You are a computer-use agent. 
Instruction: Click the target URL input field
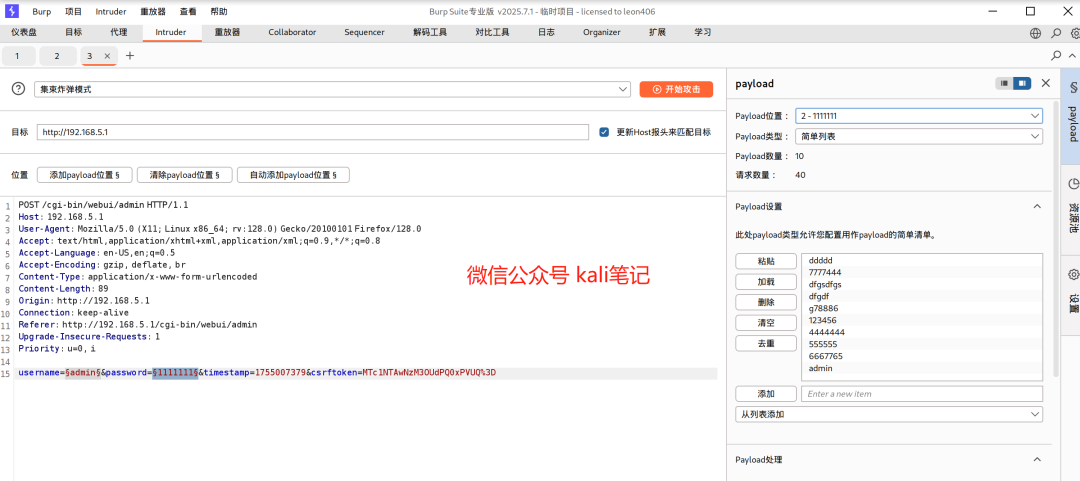313,132
